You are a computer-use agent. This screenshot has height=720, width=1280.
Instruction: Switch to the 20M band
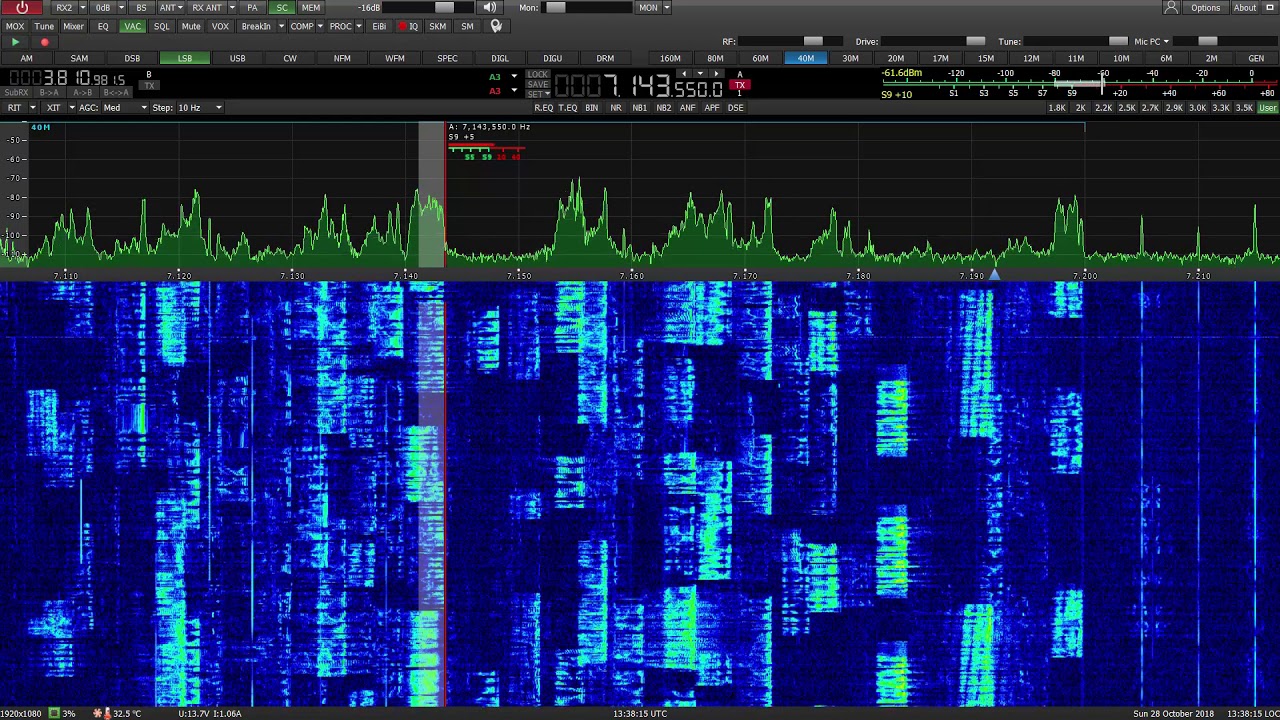point(896,58)
